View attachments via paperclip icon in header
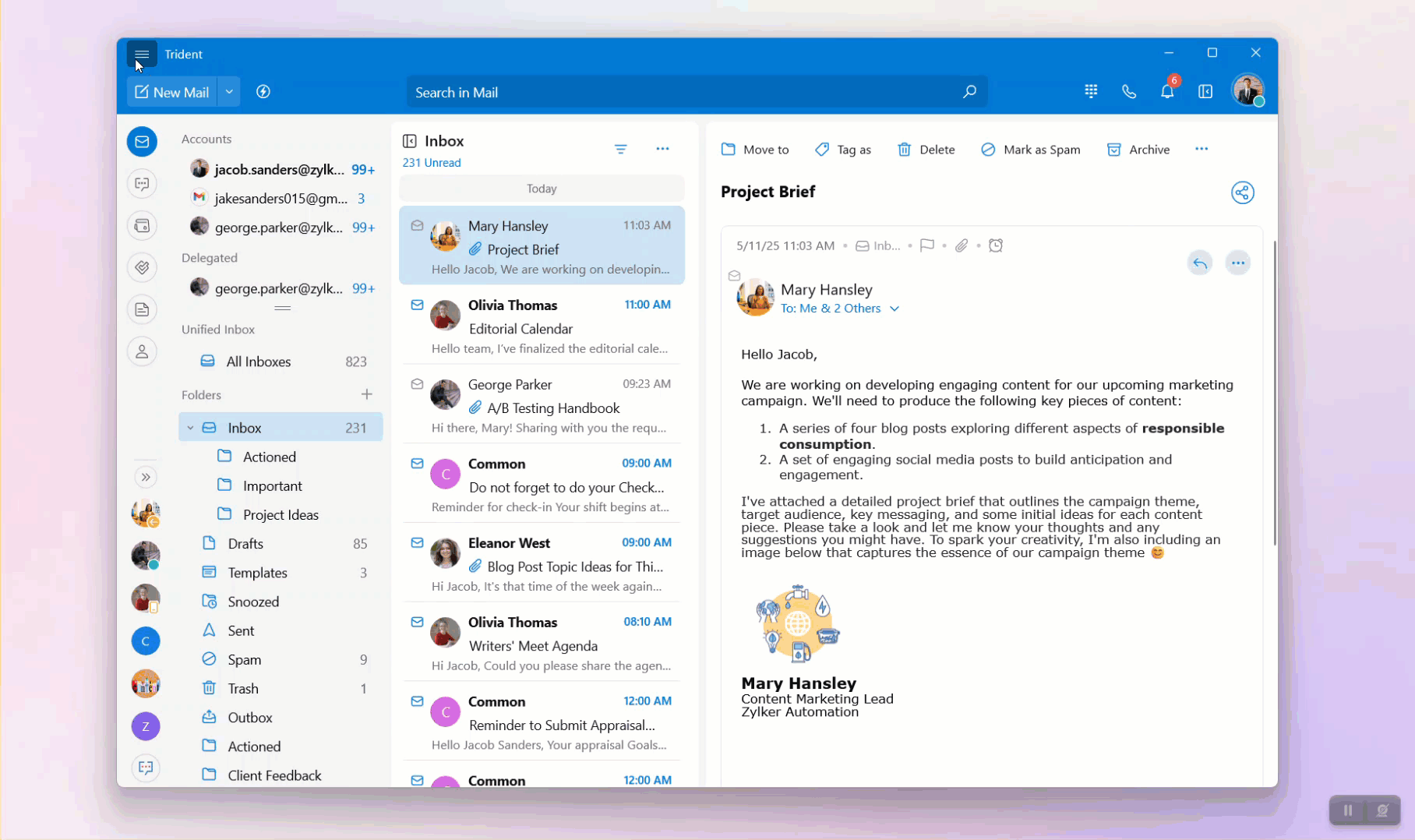The image size is (1415, 840). pos(962,245)
